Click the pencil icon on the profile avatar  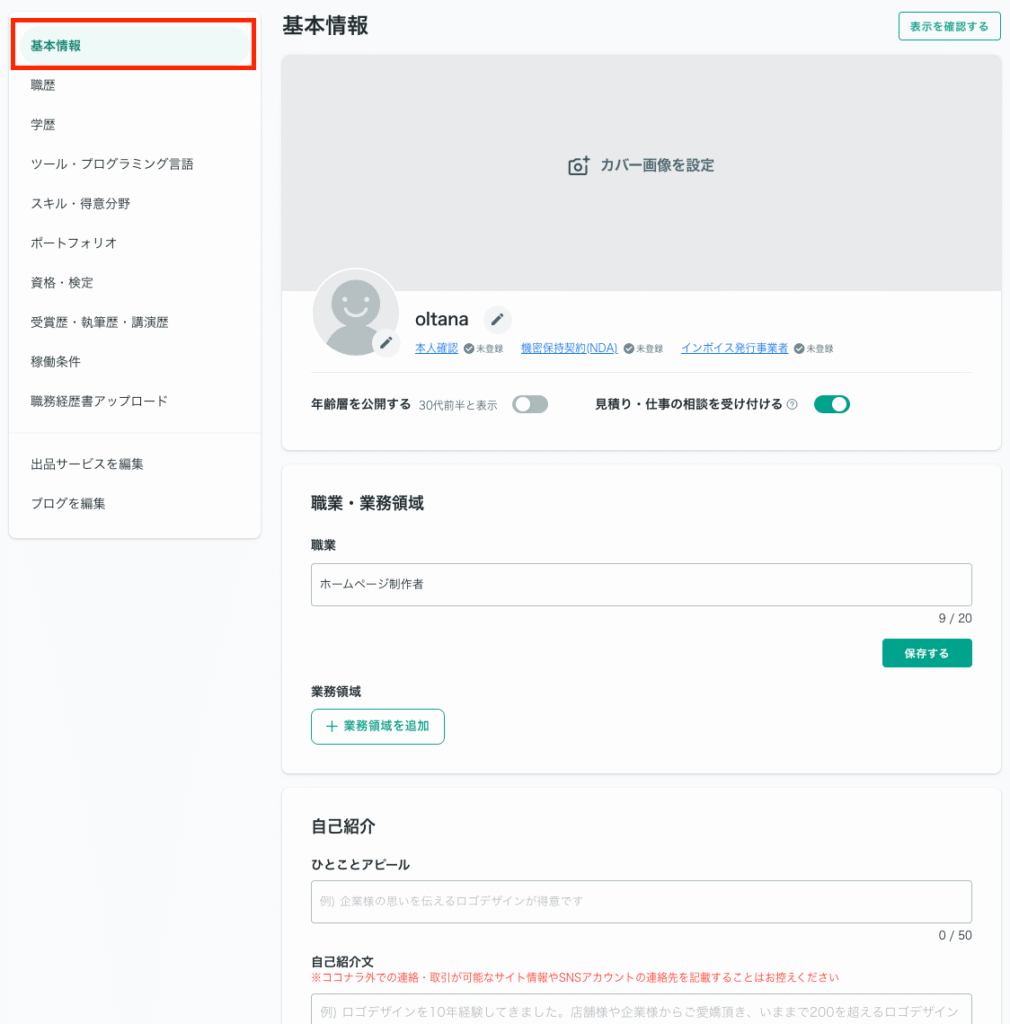(x=386, y=343)
